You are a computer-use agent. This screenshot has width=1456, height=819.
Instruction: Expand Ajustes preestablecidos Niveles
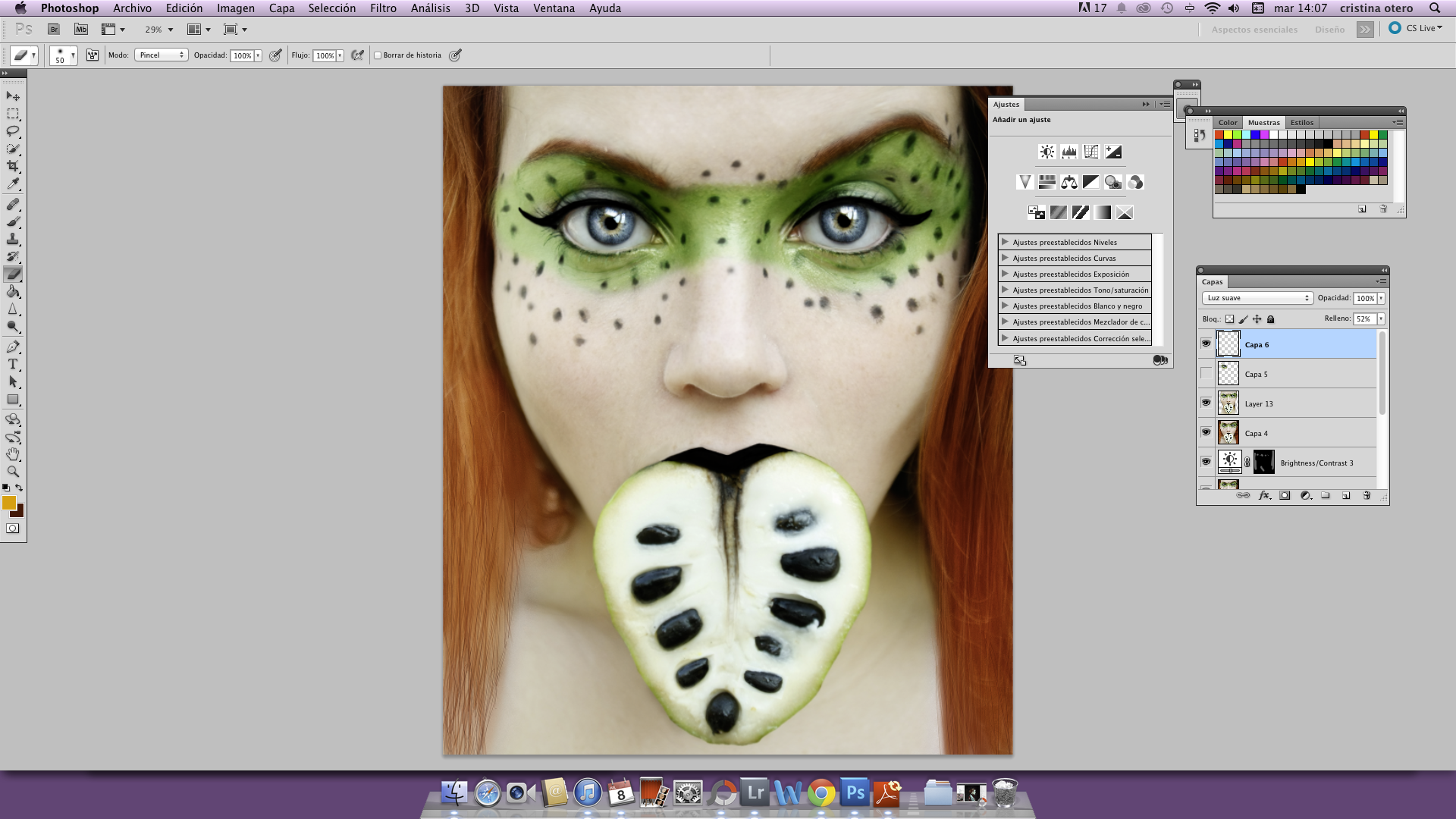point(1005,242)
